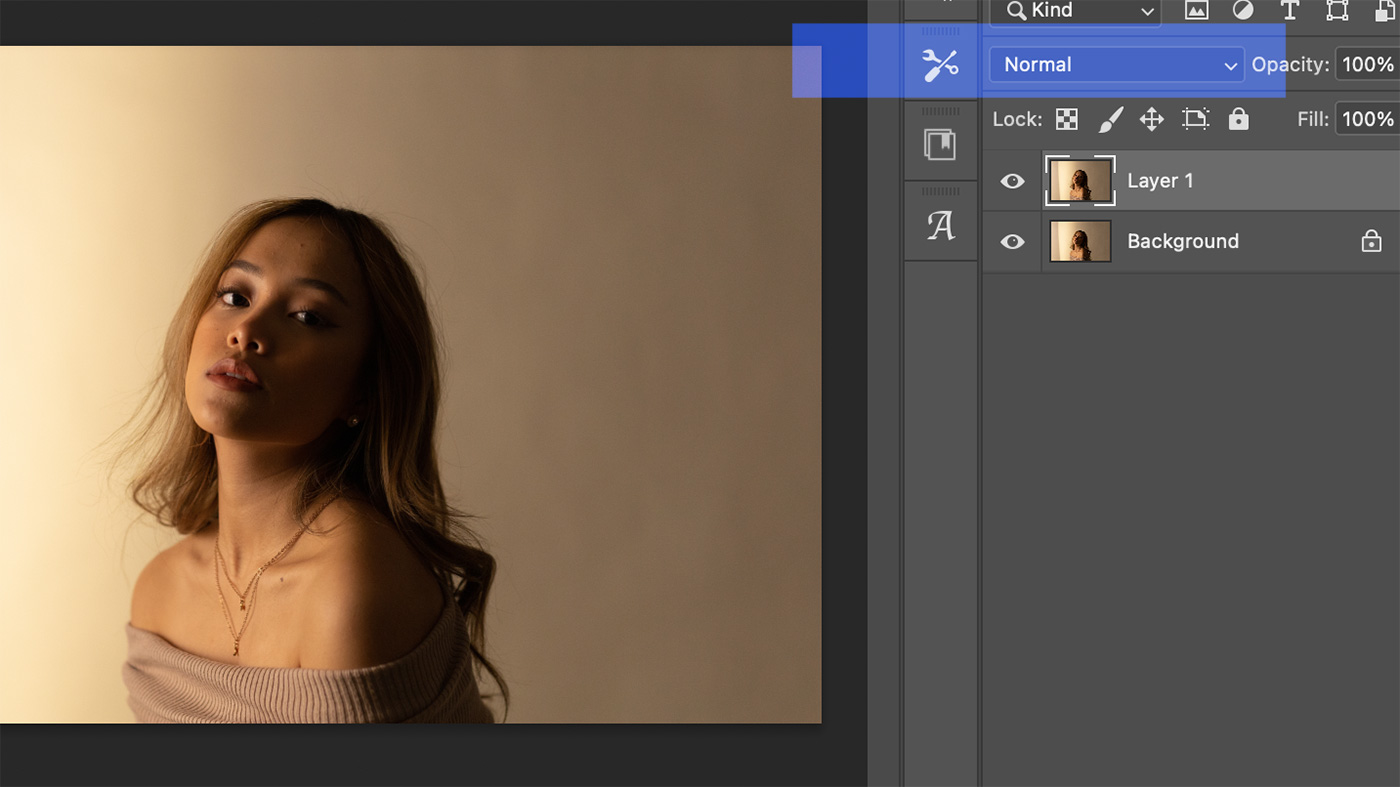Toggle lock position move icon
The height and width of the screenshot is (787, 1400).
pos(1152,119)
